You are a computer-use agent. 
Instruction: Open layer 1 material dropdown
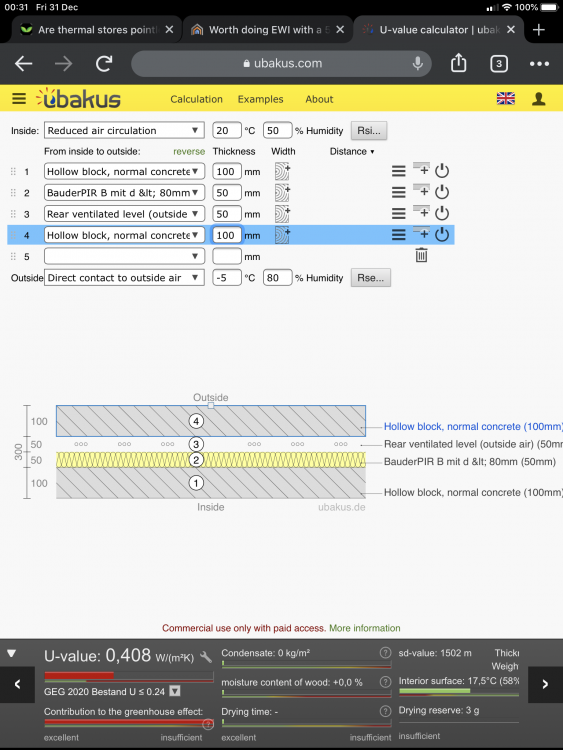(124, 171)
